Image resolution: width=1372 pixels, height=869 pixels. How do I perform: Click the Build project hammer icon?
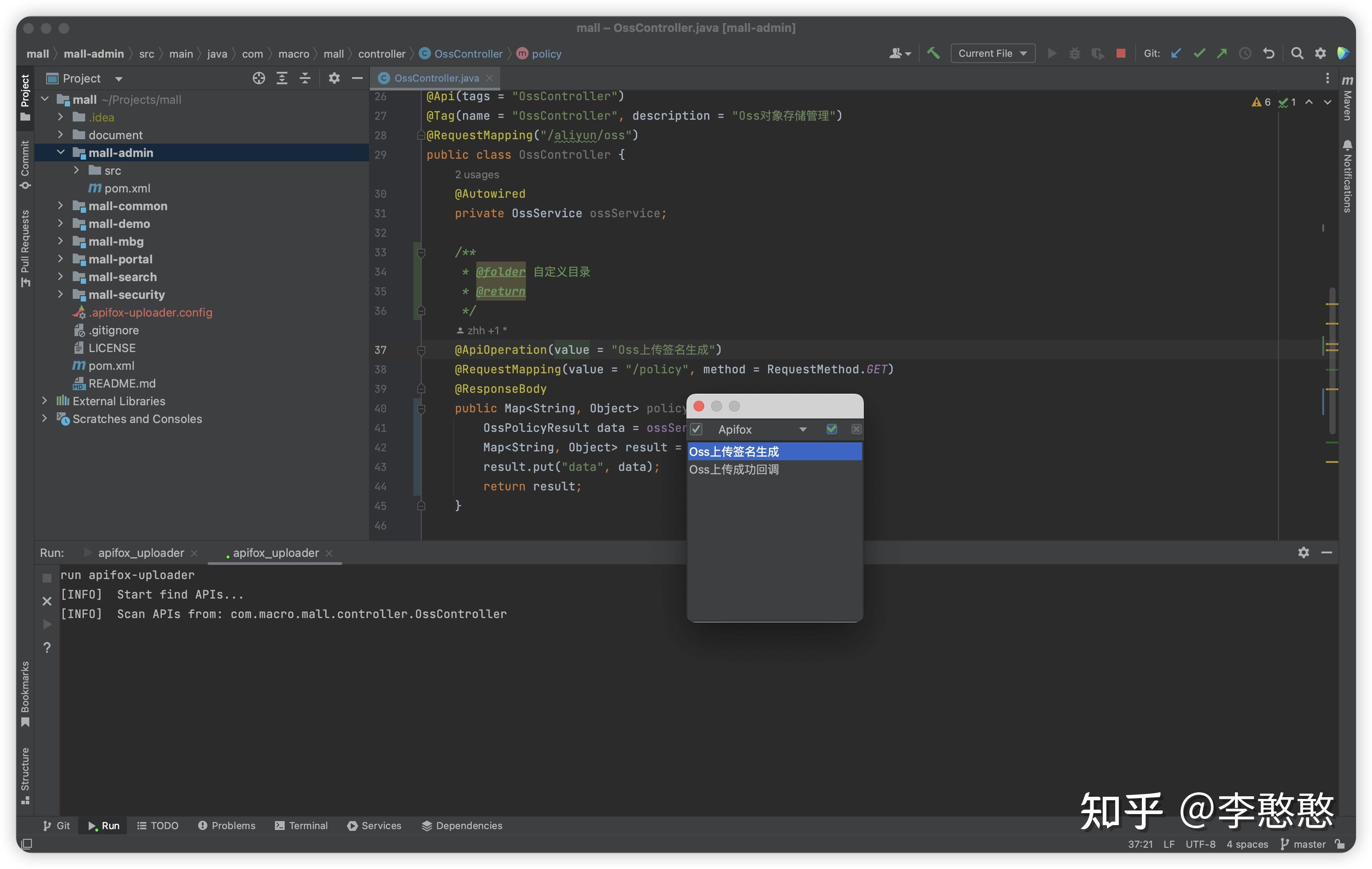pyautogui.click(x=933, y=53)
